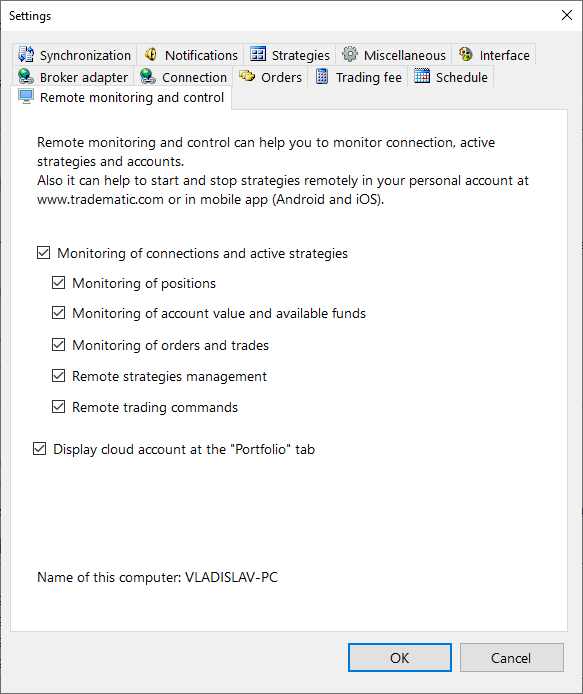Screen dimensions: 583x694
Task: Uncheck Monitoring of connections and active strategies
Action: click(43, 253)
